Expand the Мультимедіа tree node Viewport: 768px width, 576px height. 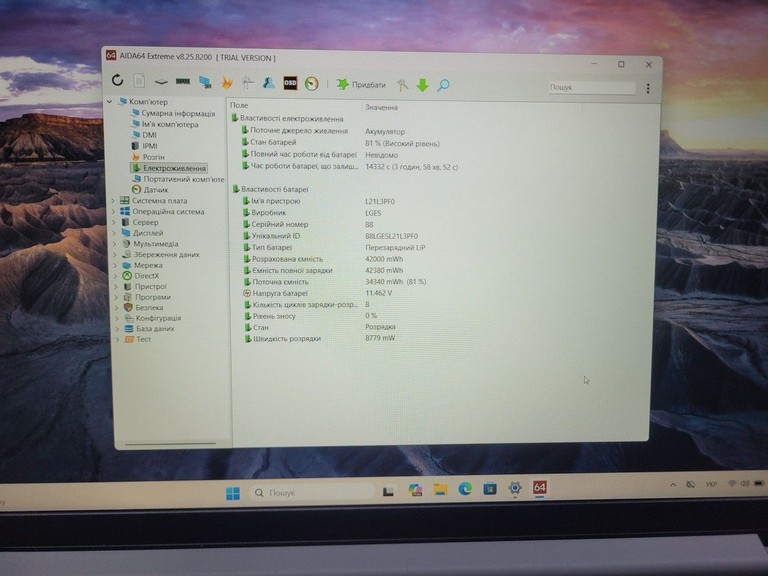[115, 244]
